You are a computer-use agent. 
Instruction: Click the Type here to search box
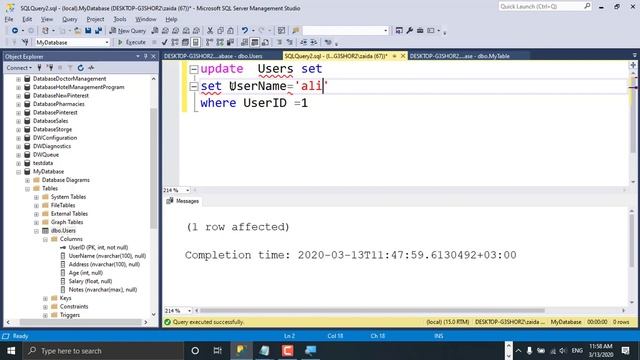point(102,351)
